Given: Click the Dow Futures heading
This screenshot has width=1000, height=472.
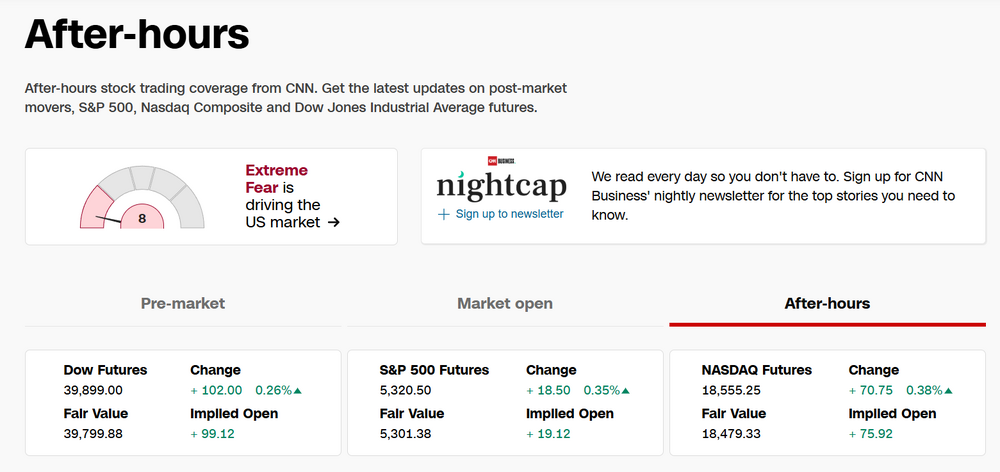Looking at the screenshot, I should pyautogui.click(x=105, y=370).
